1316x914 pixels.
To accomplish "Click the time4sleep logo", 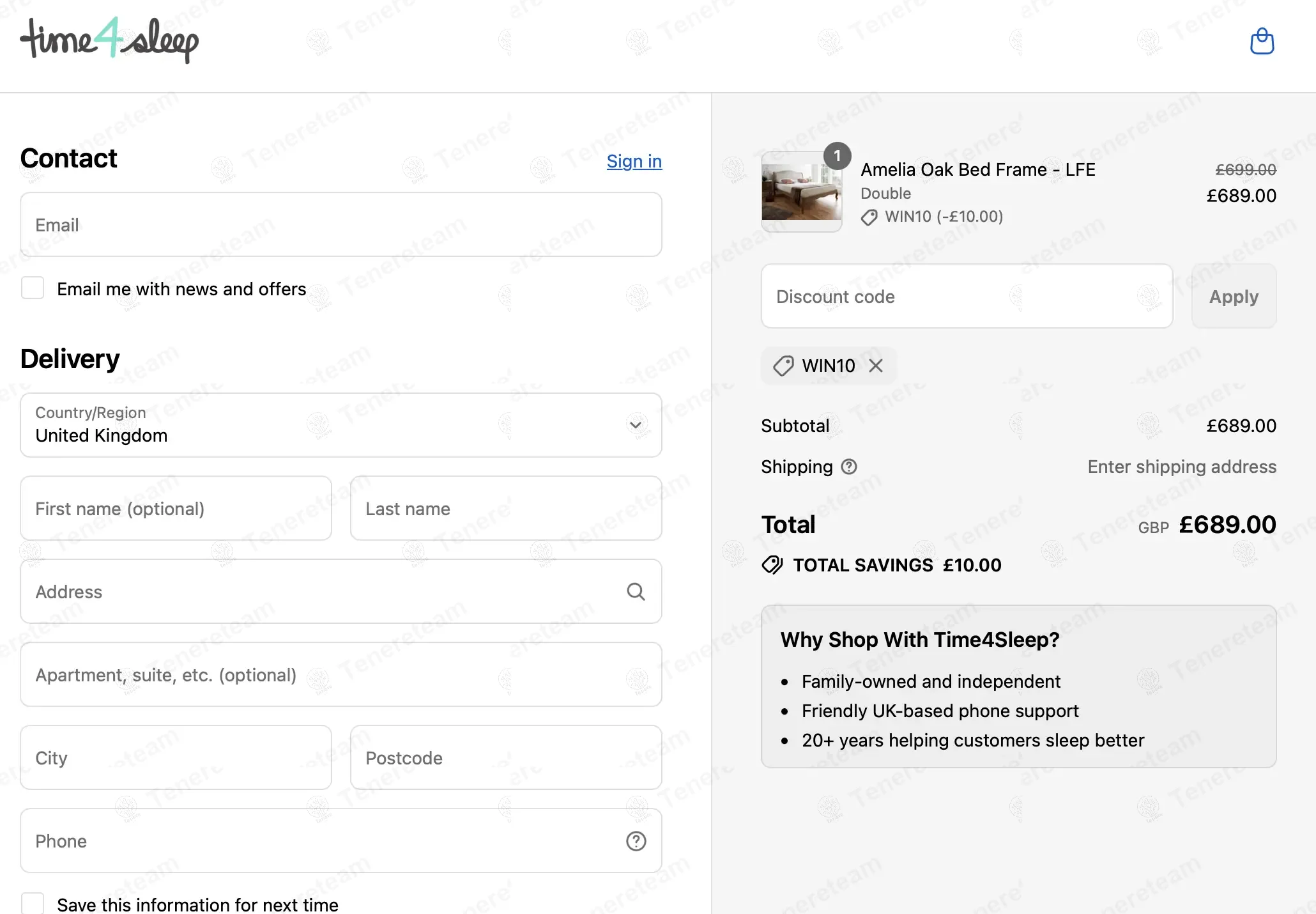I will pos(109,40).
